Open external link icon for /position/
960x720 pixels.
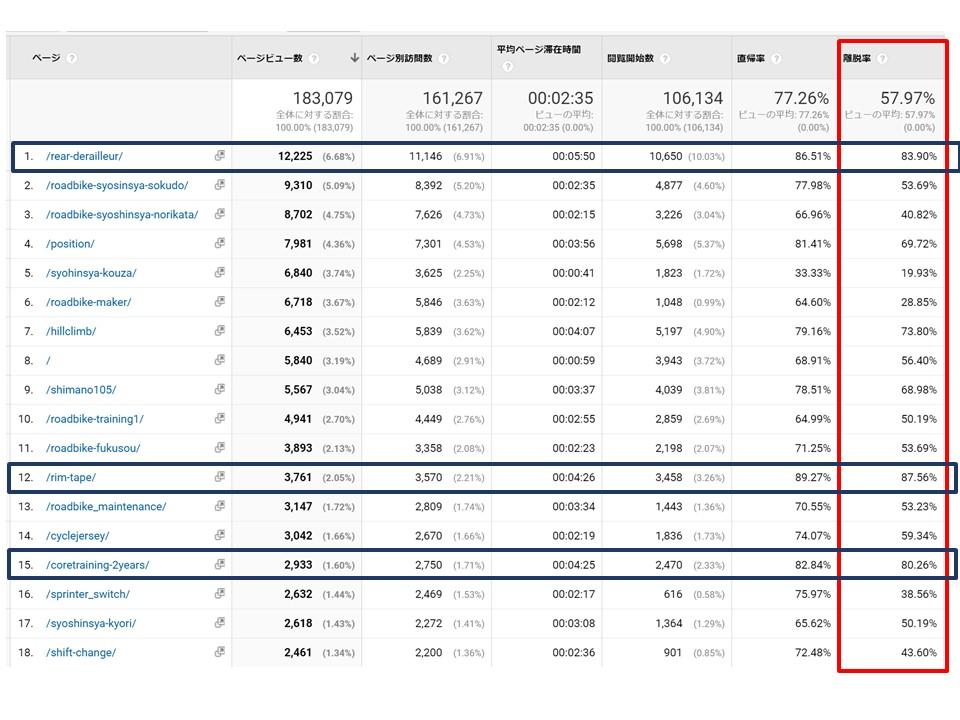point(219,243)
